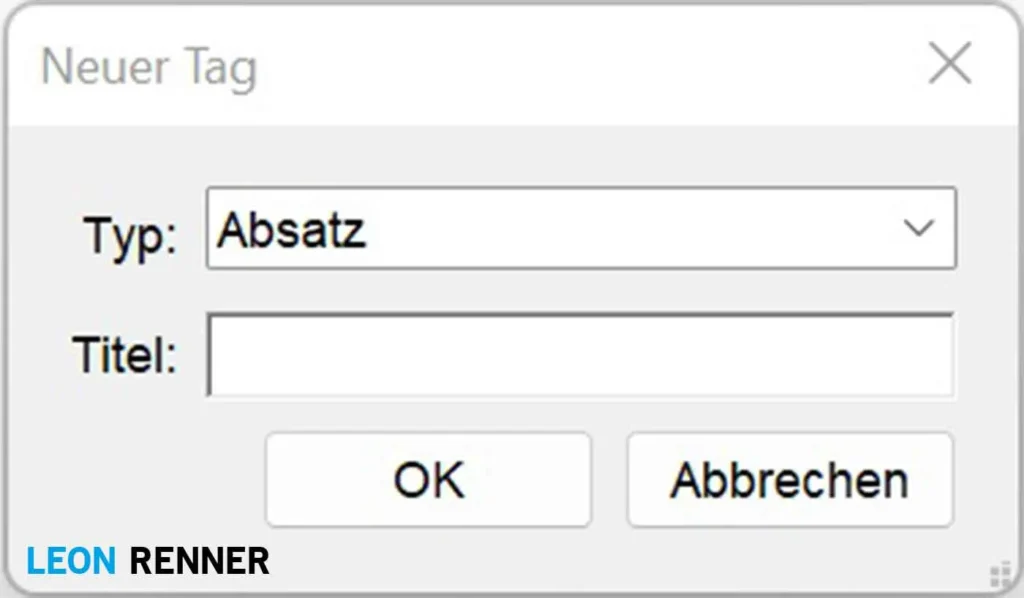
Task: Grab the size grip dots icon
Action: click(x=999, y=574)
